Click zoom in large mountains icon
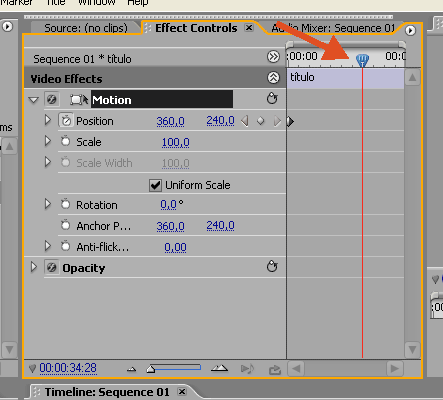The image size is (443, 400). pos(219,368)
